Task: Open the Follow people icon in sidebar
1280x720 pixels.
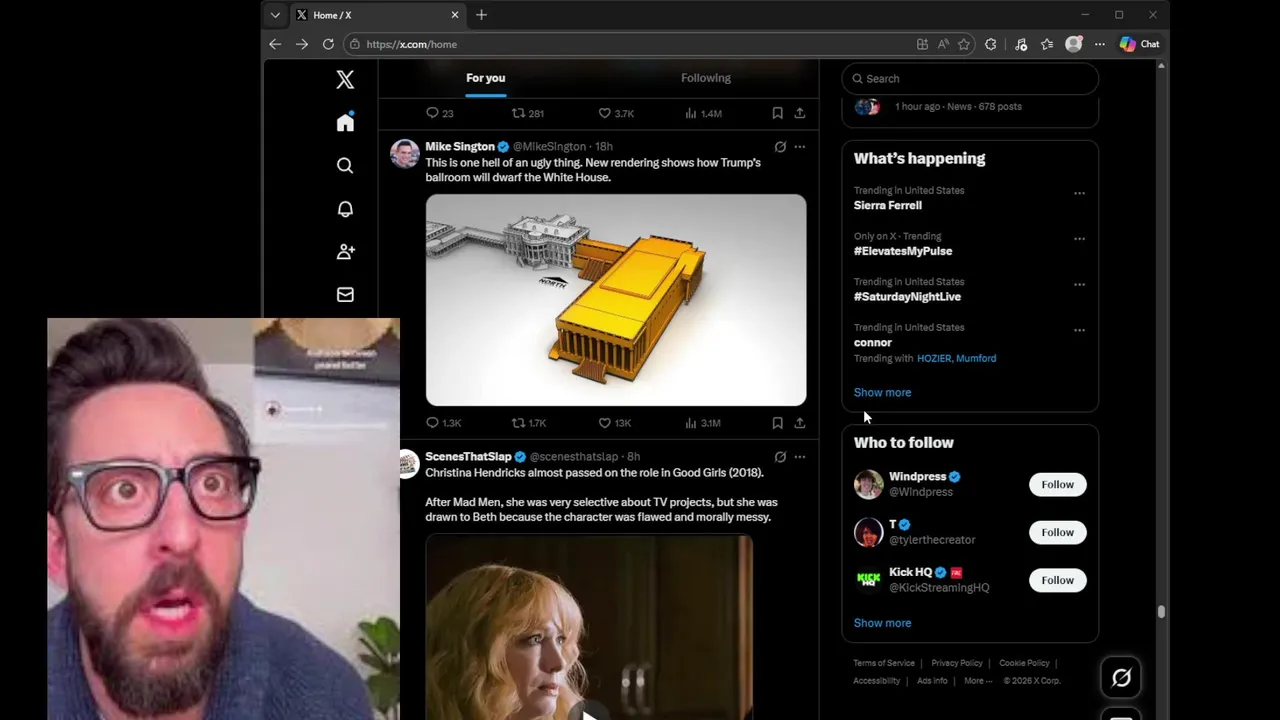Action: click(345, 252)
